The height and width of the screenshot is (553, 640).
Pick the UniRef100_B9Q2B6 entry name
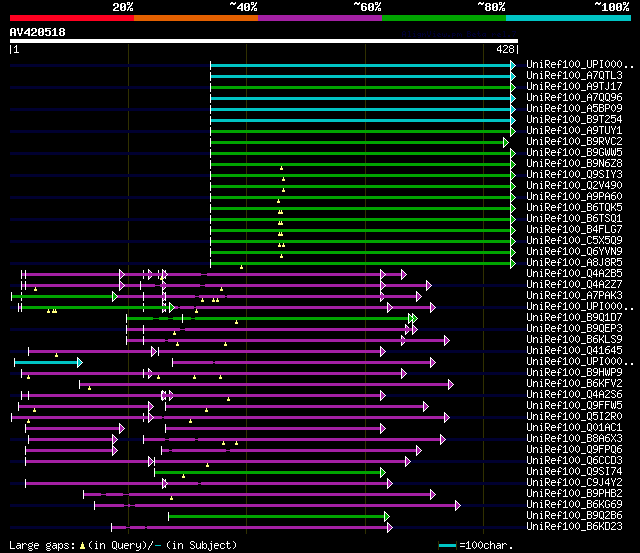[x=574, y=516]
